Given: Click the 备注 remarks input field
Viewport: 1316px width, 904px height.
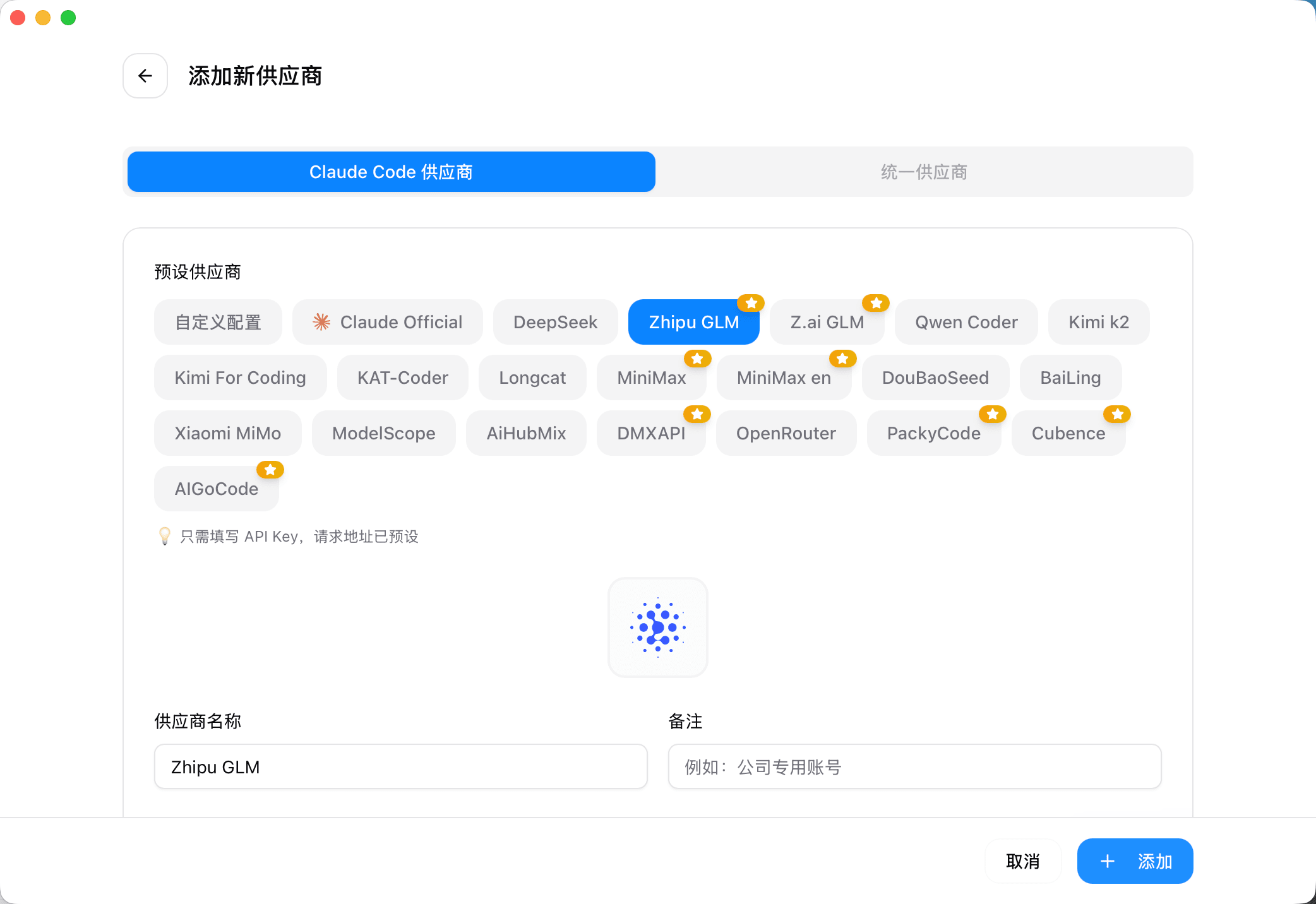Looking at the screenshot, I should pyautogui.click(x=914, y=766).
